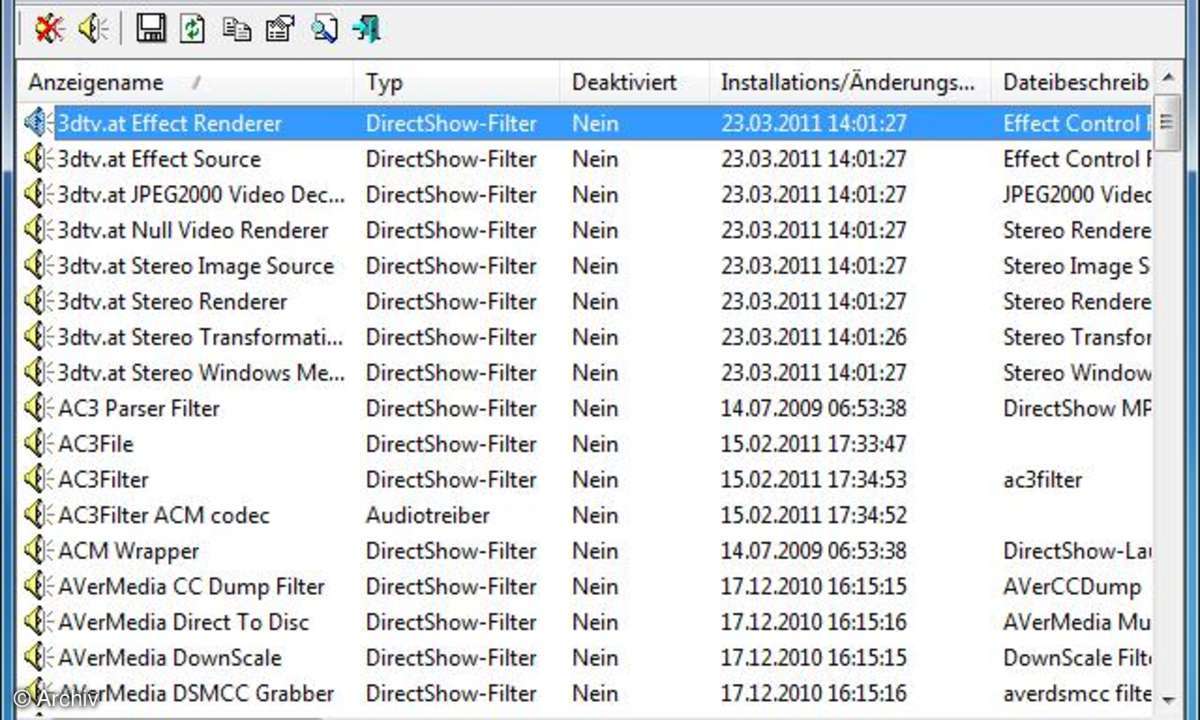Click speaker icon beside 3dtv.at Stereo Image Source

click(x=37, y=266)
